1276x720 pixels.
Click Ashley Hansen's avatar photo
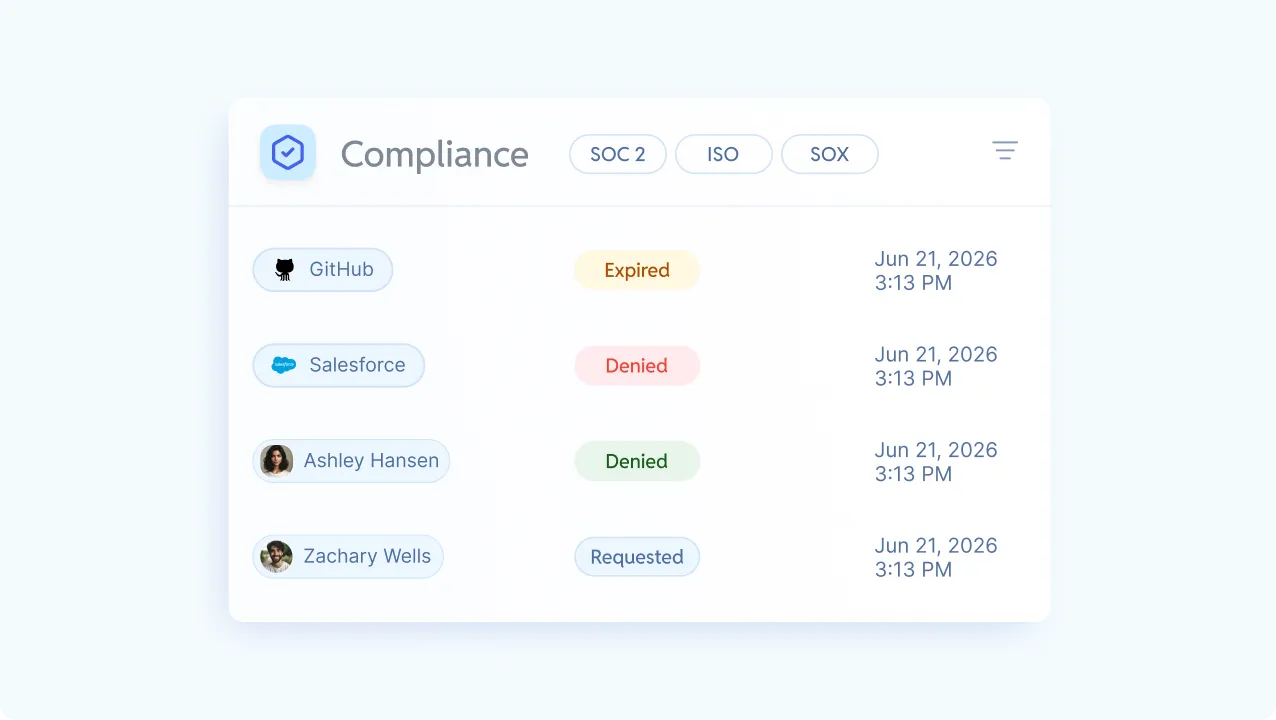(x=276, y=461)
